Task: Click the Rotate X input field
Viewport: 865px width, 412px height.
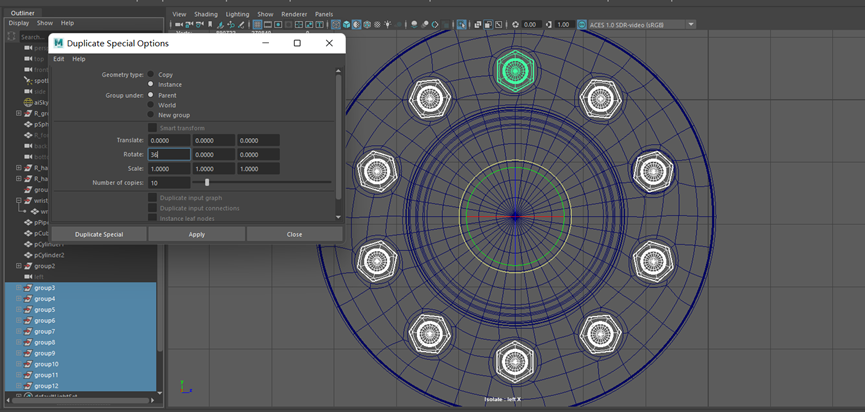Action: pyautogui.click(x=169, y=154)
